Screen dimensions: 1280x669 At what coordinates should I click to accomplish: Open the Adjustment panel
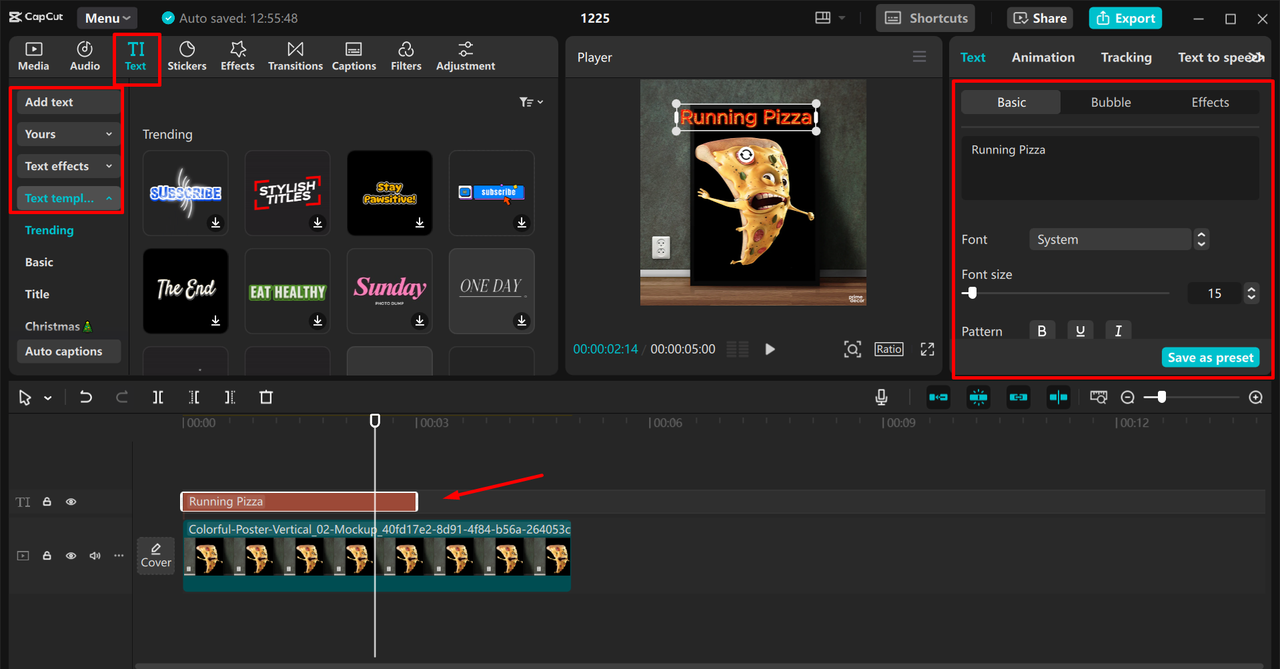pyautogui.click(x=466, y=56)
